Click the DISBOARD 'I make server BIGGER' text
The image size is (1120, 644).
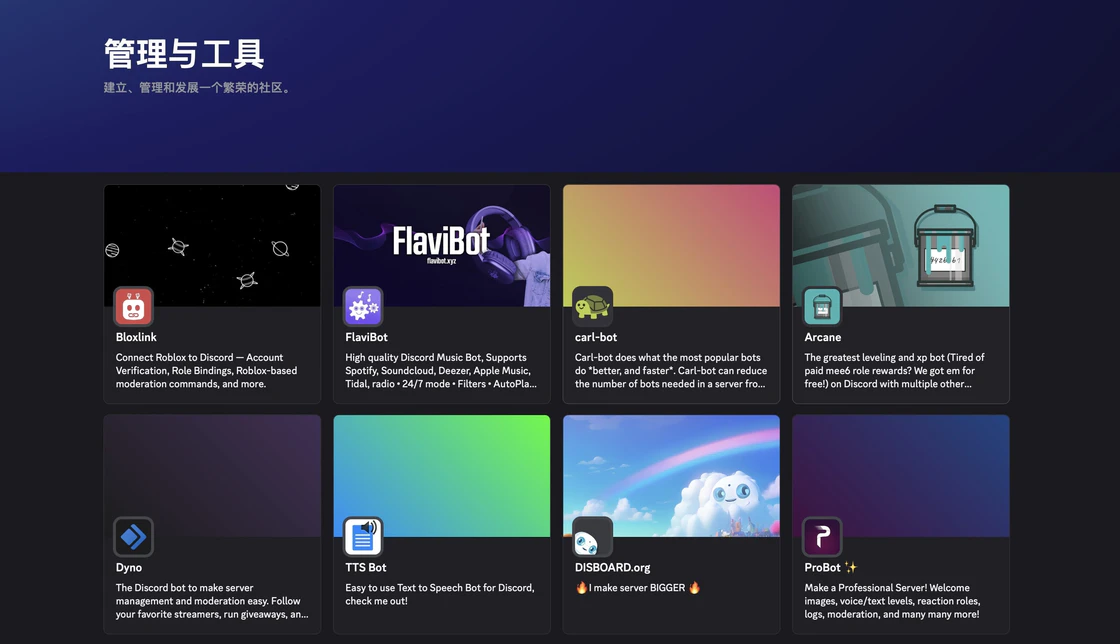[x=638, y=588]
